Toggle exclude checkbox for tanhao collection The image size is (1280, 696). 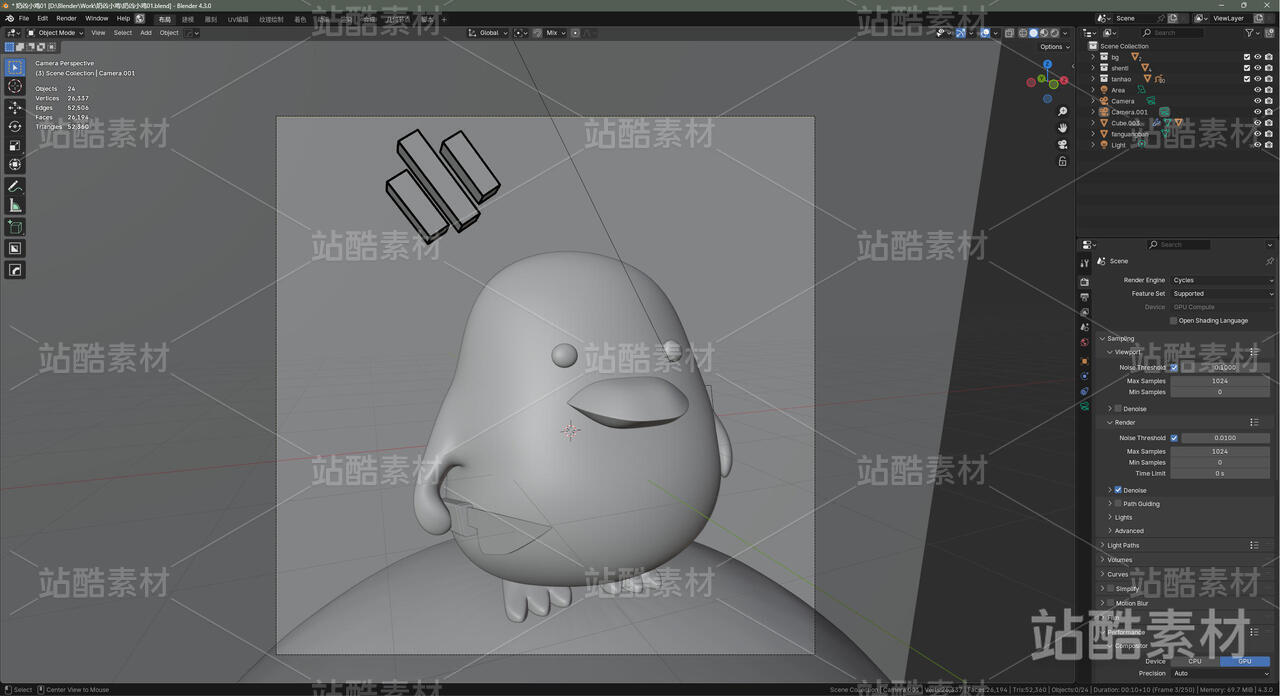point(1246,79)
